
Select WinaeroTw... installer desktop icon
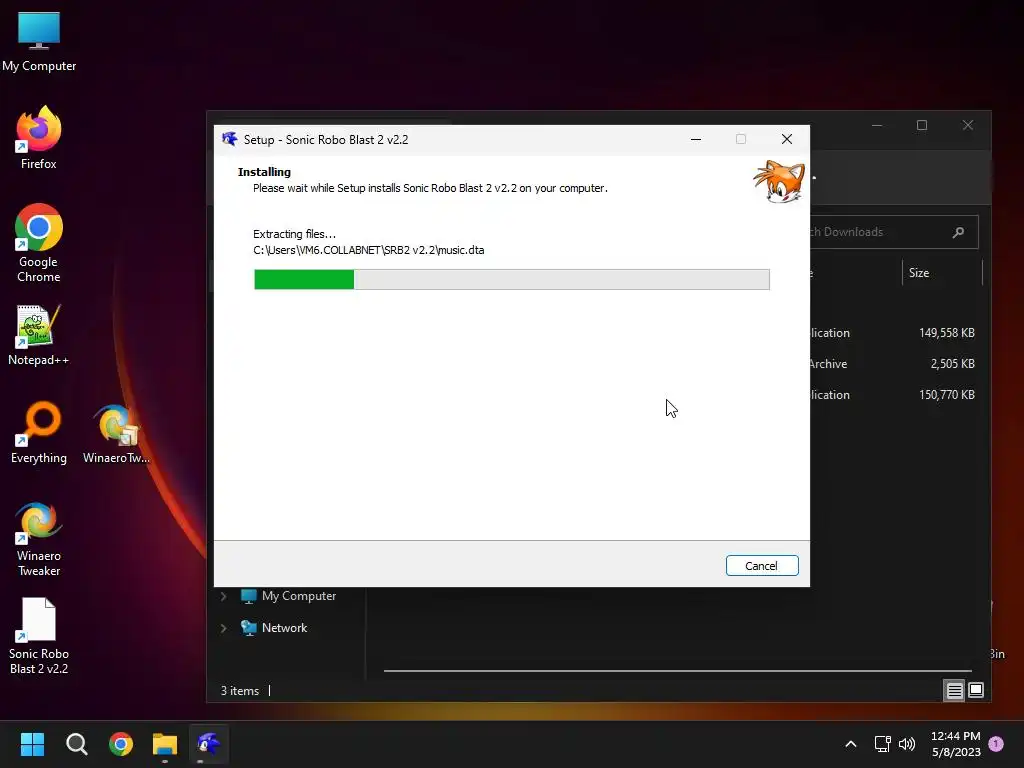pos(116,434)
